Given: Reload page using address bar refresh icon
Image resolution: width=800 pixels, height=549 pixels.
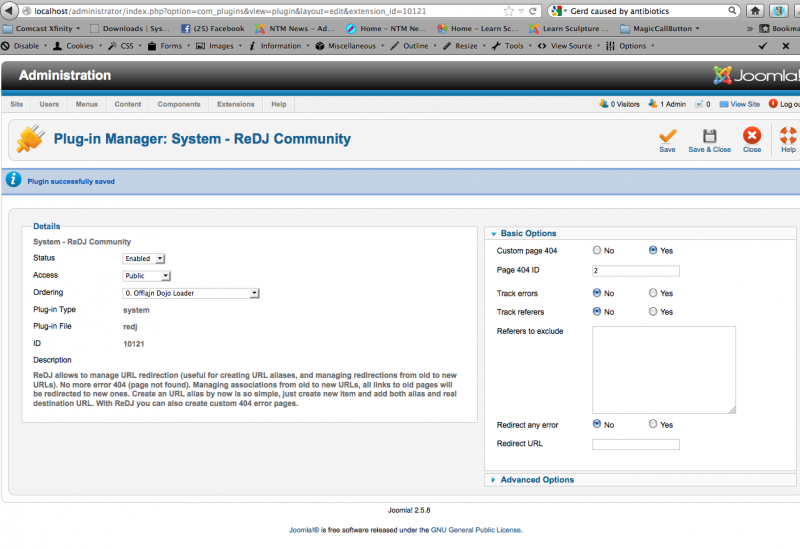Looking at the screenshot, I should point(533,11).
